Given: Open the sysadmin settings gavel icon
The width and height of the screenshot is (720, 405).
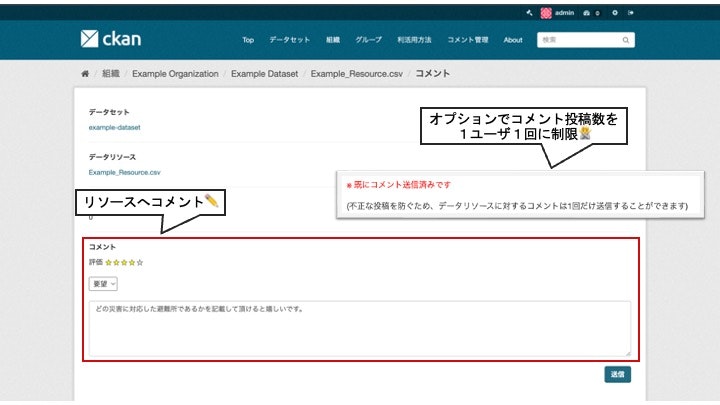Looking at the screenshot, I should [x=529, y=13].
